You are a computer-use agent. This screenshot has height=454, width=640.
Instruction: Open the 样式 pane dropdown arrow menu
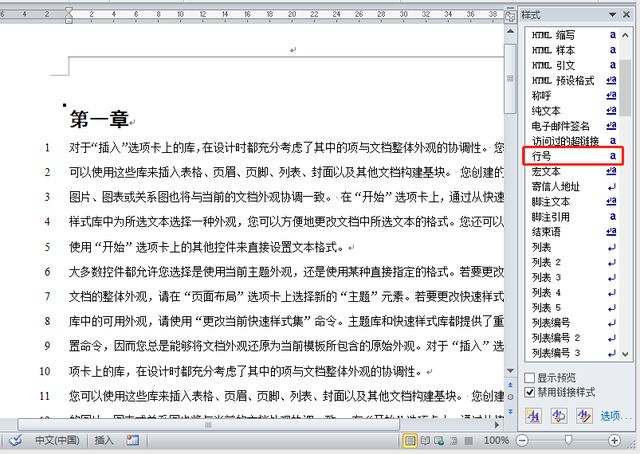612,15
